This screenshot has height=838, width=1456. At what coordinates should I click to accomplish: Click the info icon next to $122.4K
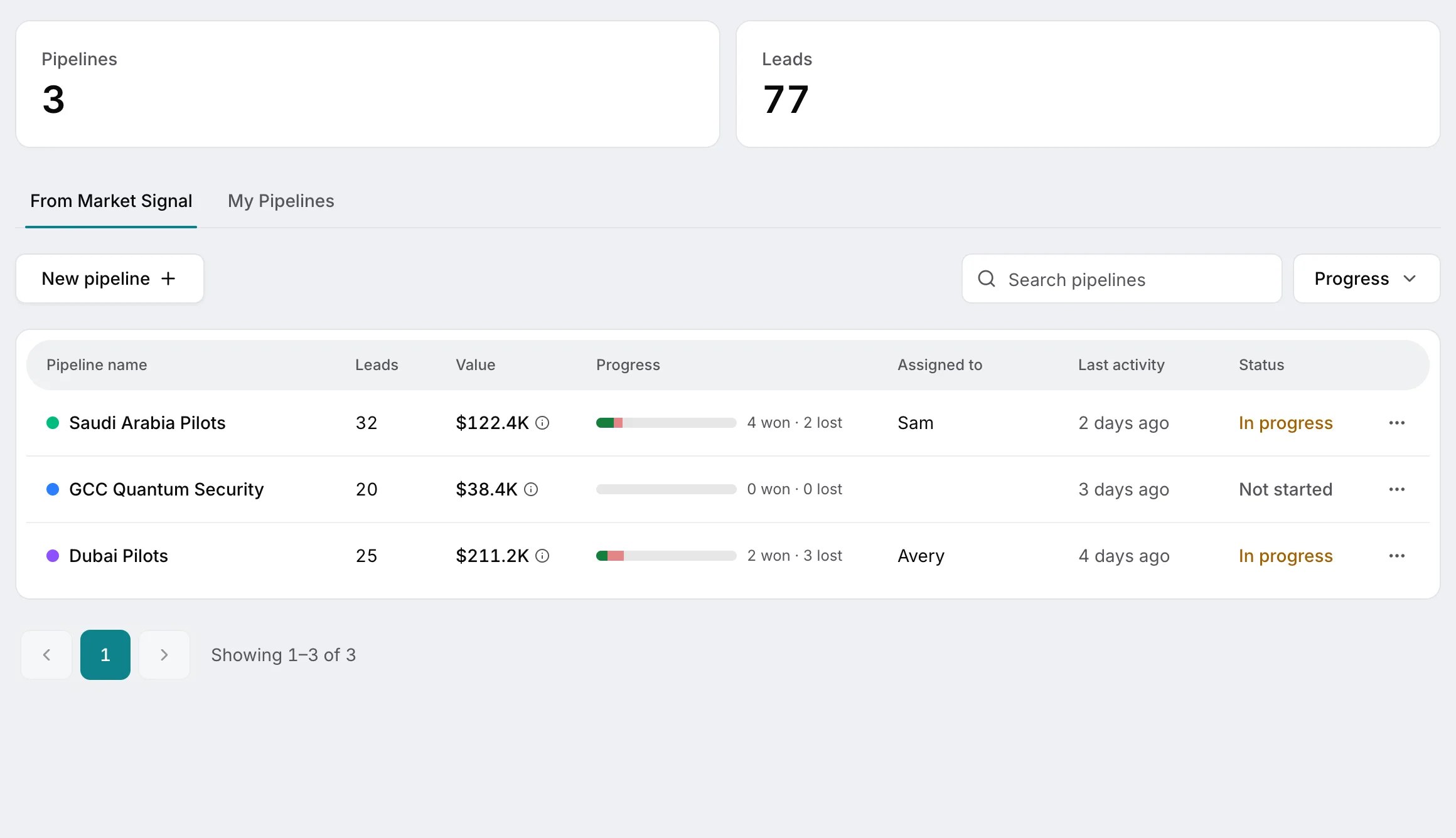pyautogui.click(x=542, y=423)
